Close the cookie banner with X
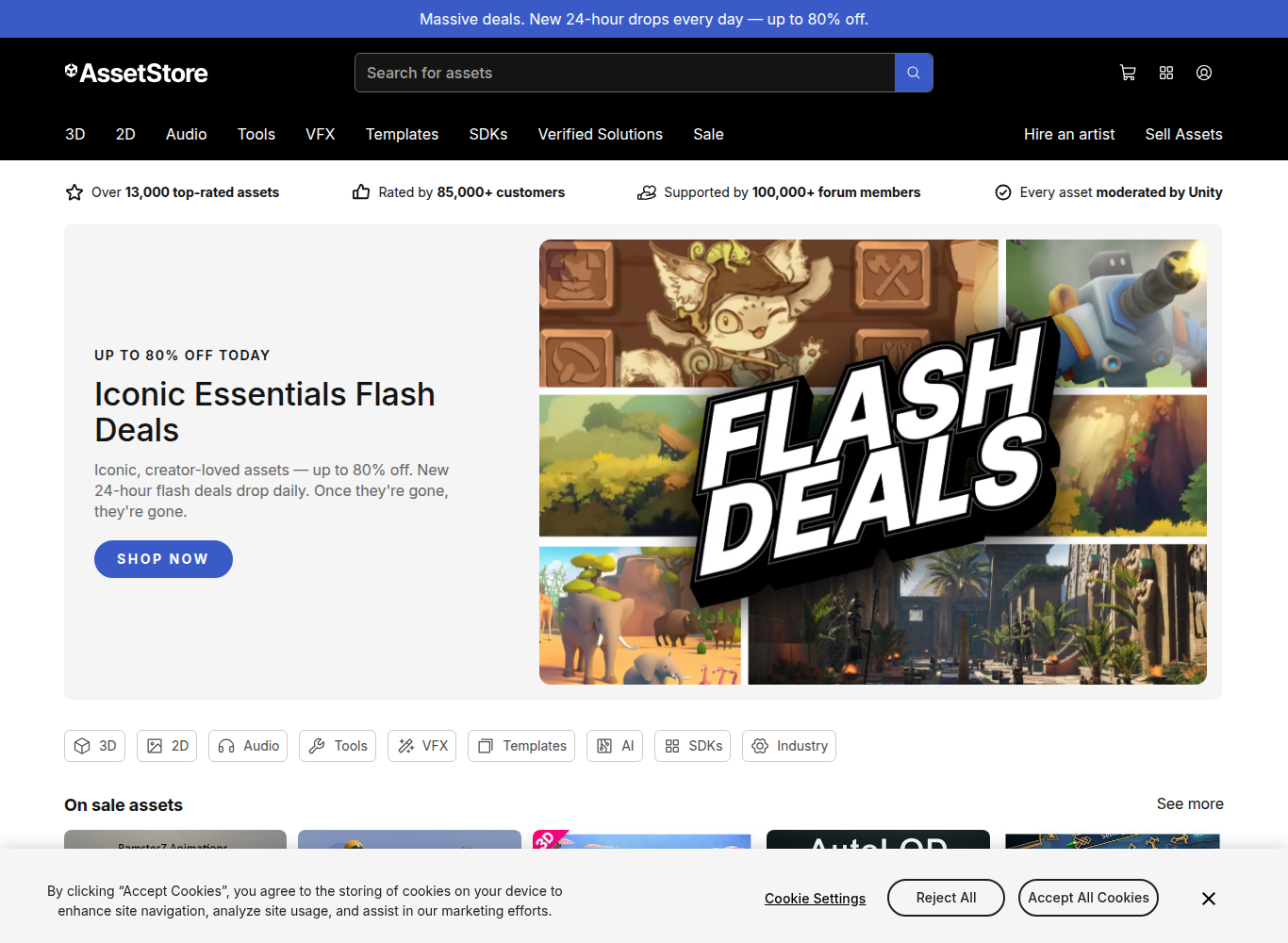The image size is (1288, 943). (1209, 899)
